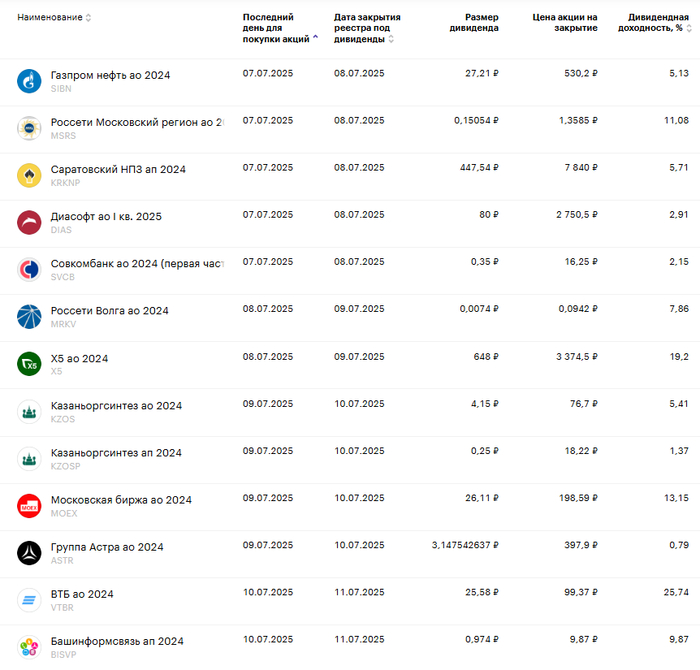Click the Цена акции на закрытие header
Image resolution: width=700 pixels, height=670 pixels.
pos(564,23)
